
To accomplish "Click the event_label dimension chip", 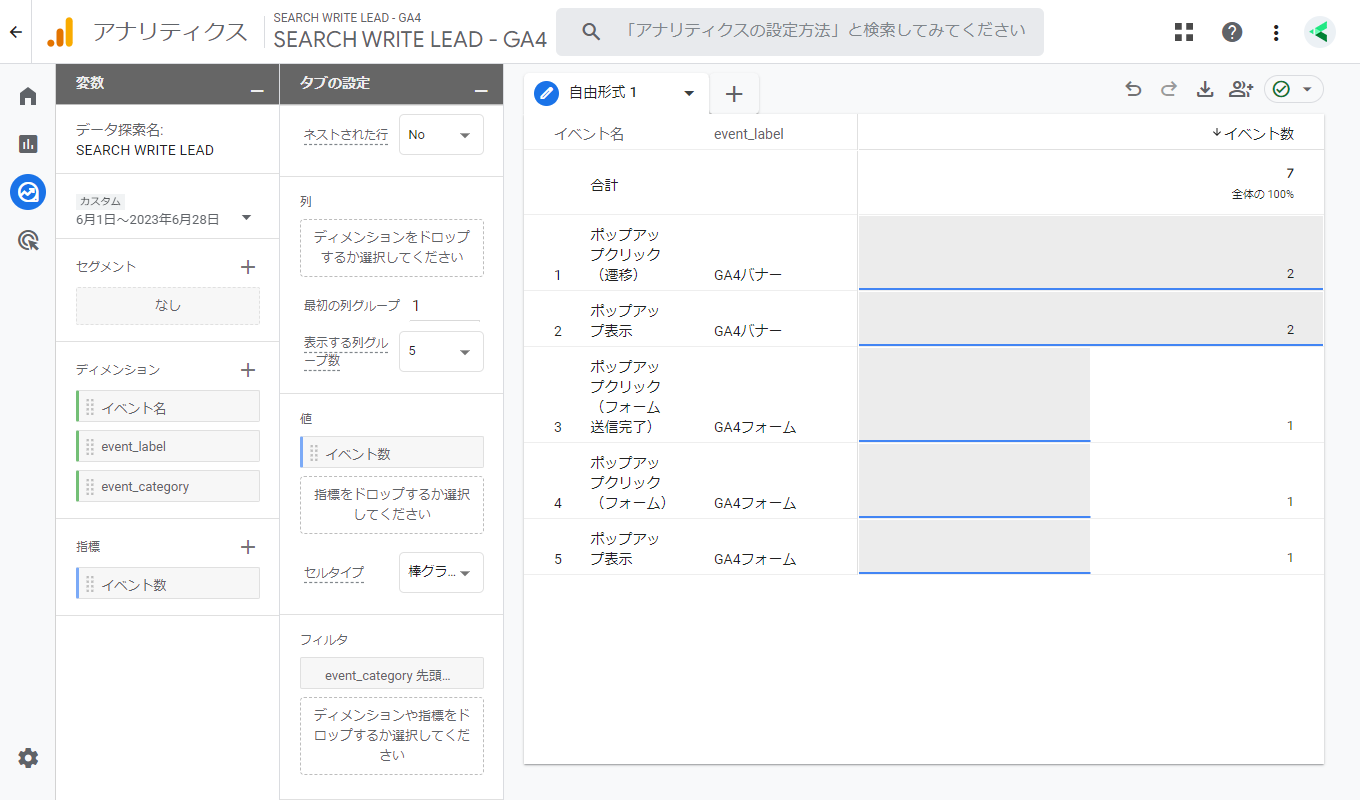I will [x=168, y=446].
